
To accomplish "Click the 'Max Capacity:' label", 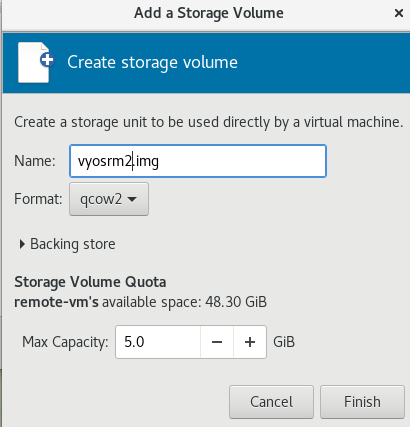I will (x=65, y=342).
